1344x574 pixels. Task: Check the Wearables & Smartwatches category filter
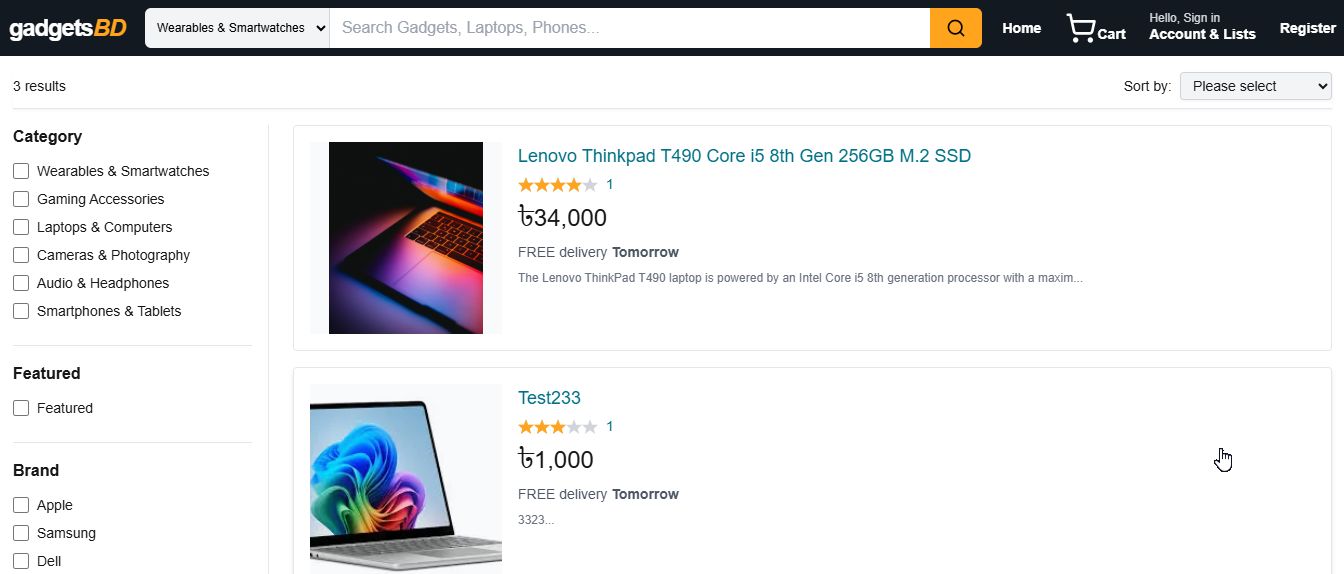(21, 171)
